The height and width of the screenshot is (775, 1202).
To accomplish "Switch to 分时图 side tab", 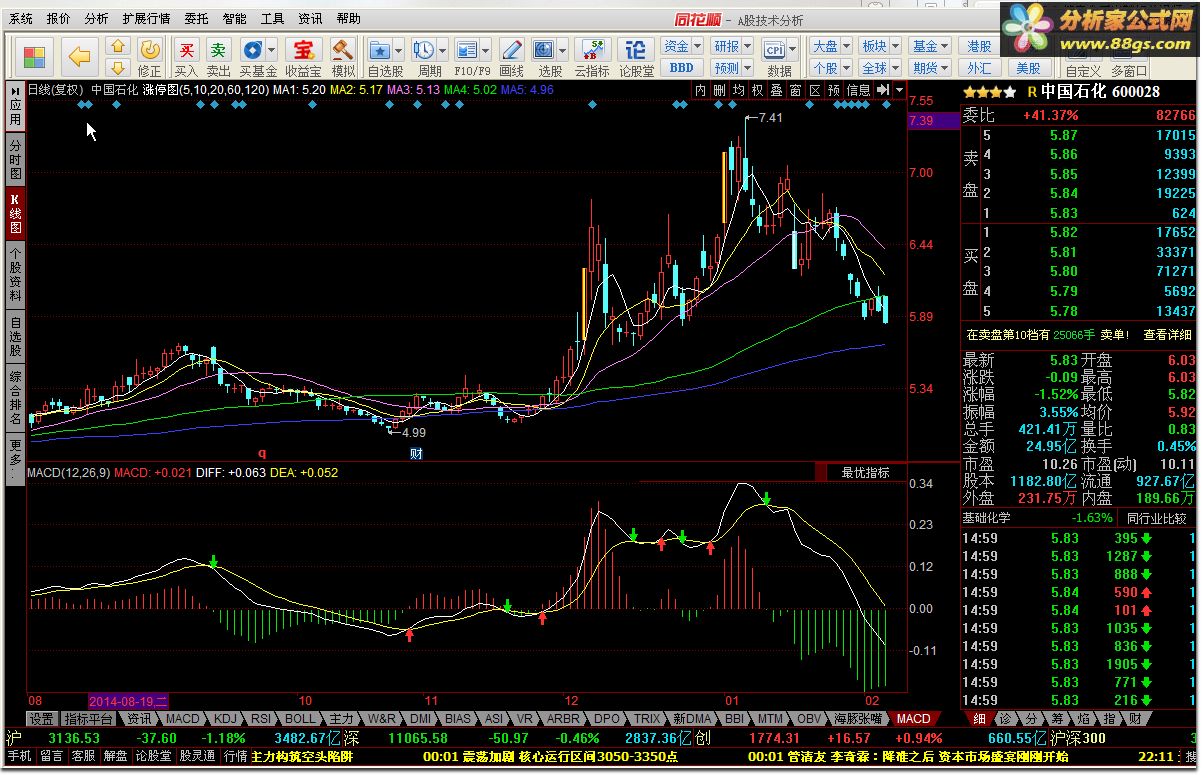I will [x=15, y=159].
